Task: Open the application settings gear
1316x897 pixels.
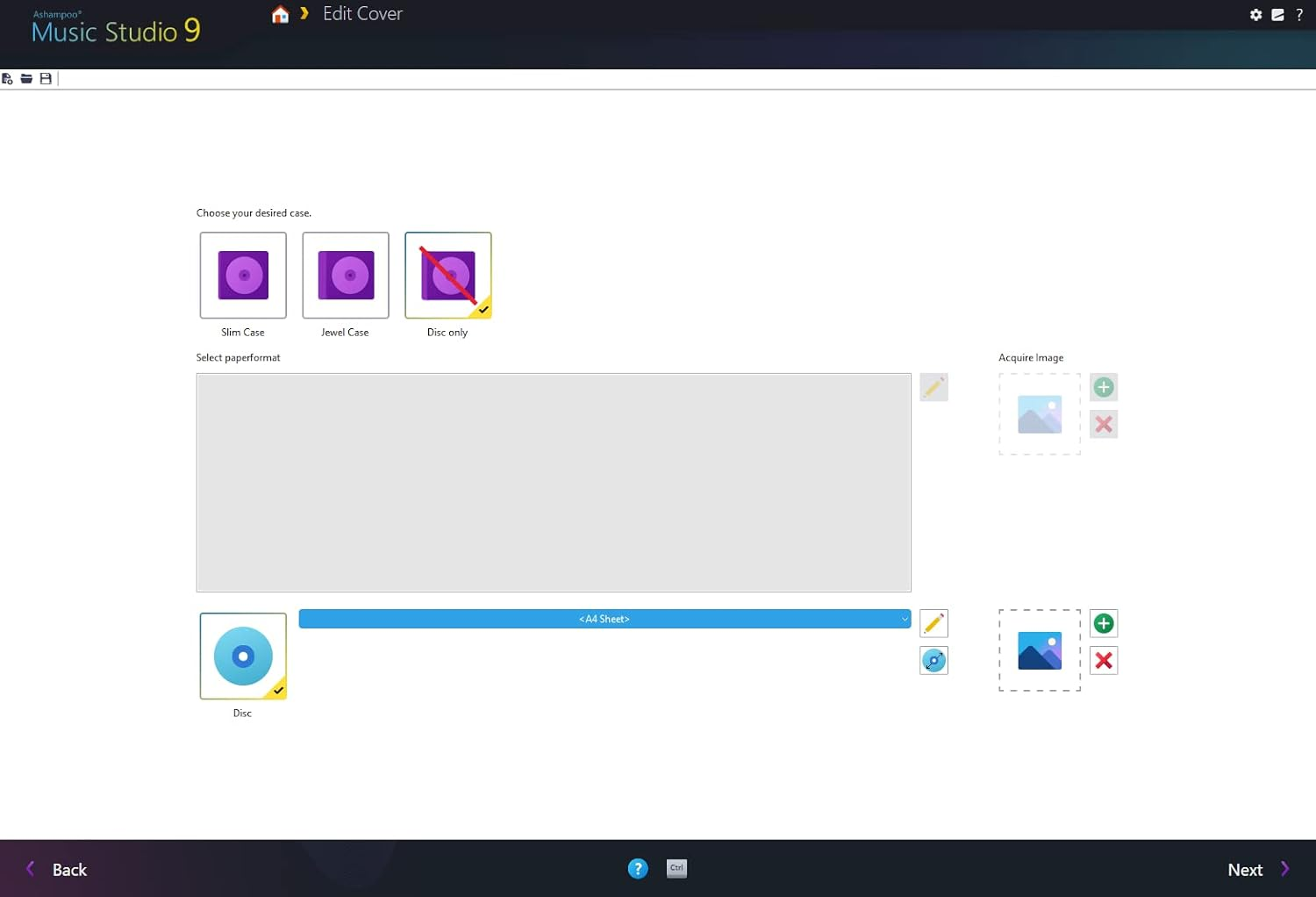Action: pyautogui.click(x=1256, y=15)
